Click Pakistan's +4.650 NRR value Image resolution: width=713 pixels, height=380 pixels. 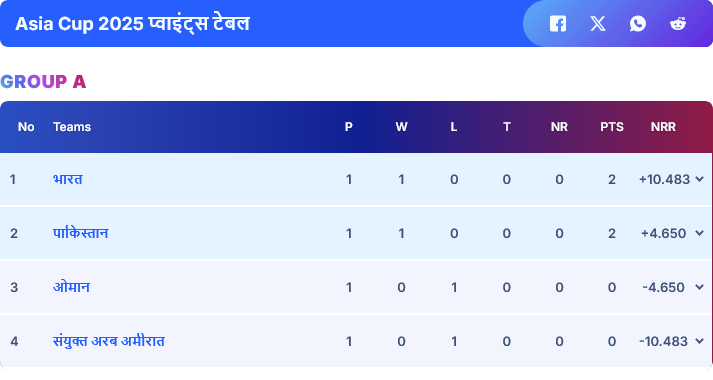[x=663, y=233]
